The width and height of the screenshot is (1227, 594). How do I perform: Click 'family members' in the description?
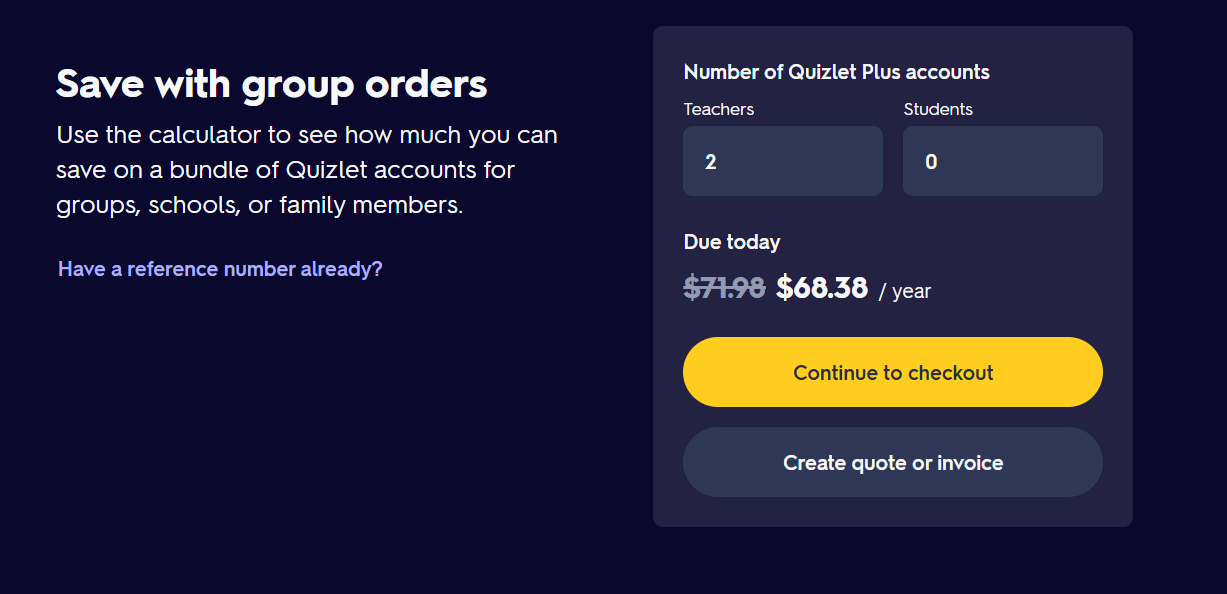pos(371,206)
